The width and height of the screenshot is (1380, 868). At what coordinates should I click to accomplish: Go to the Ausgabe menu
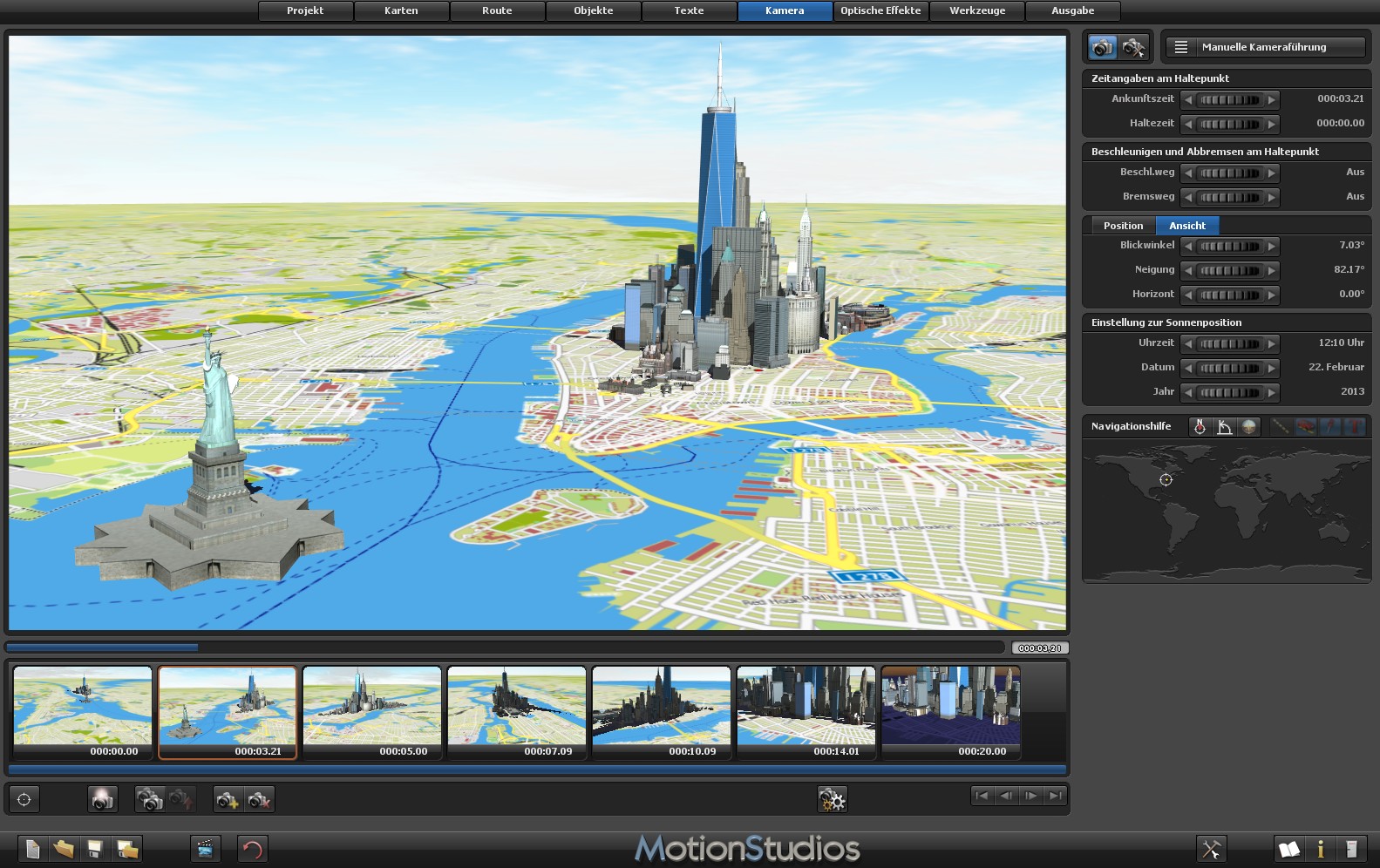tap(1072, 10)
